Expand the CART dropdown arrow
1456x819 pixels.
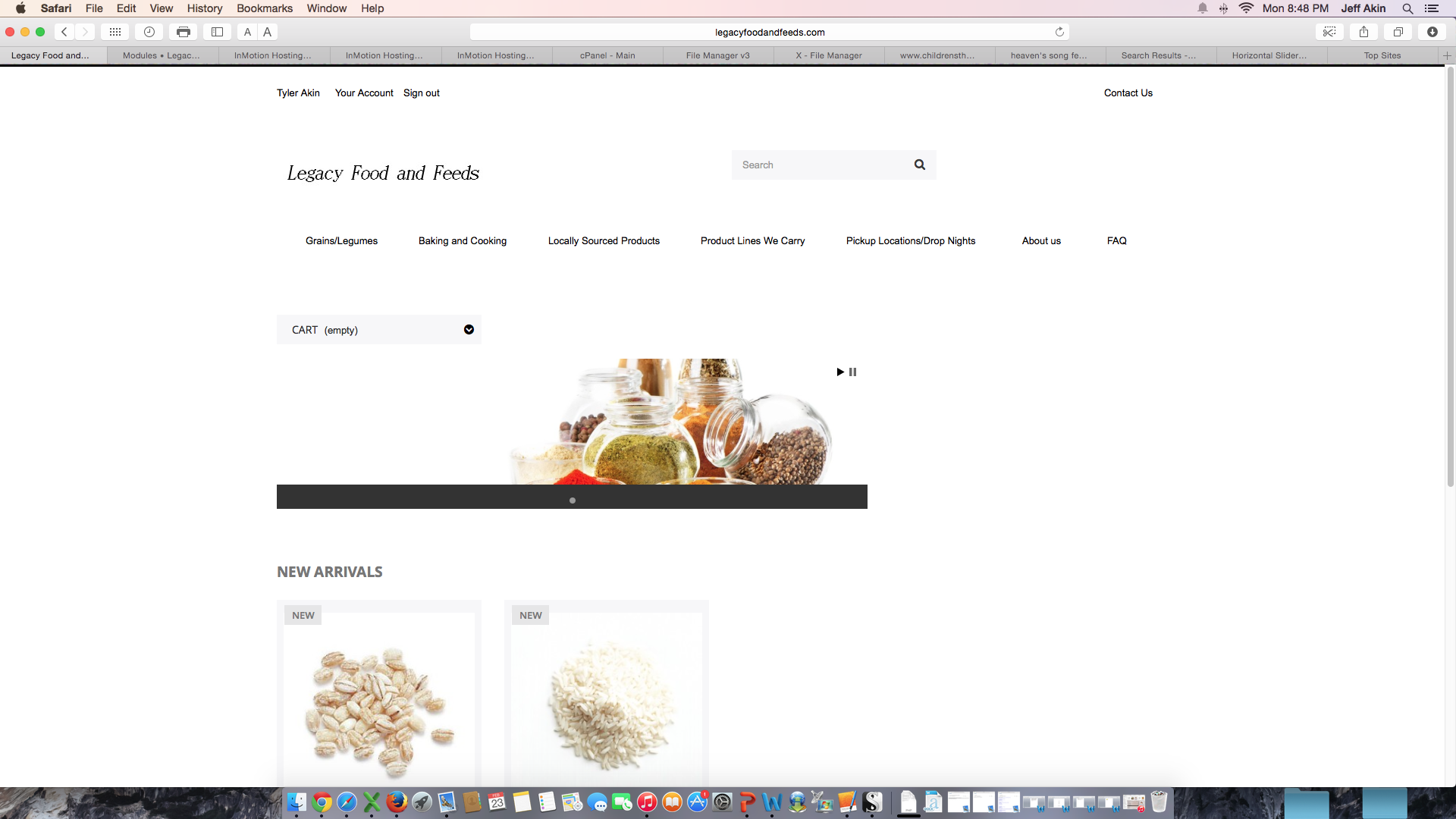click(x=469, y=330)
